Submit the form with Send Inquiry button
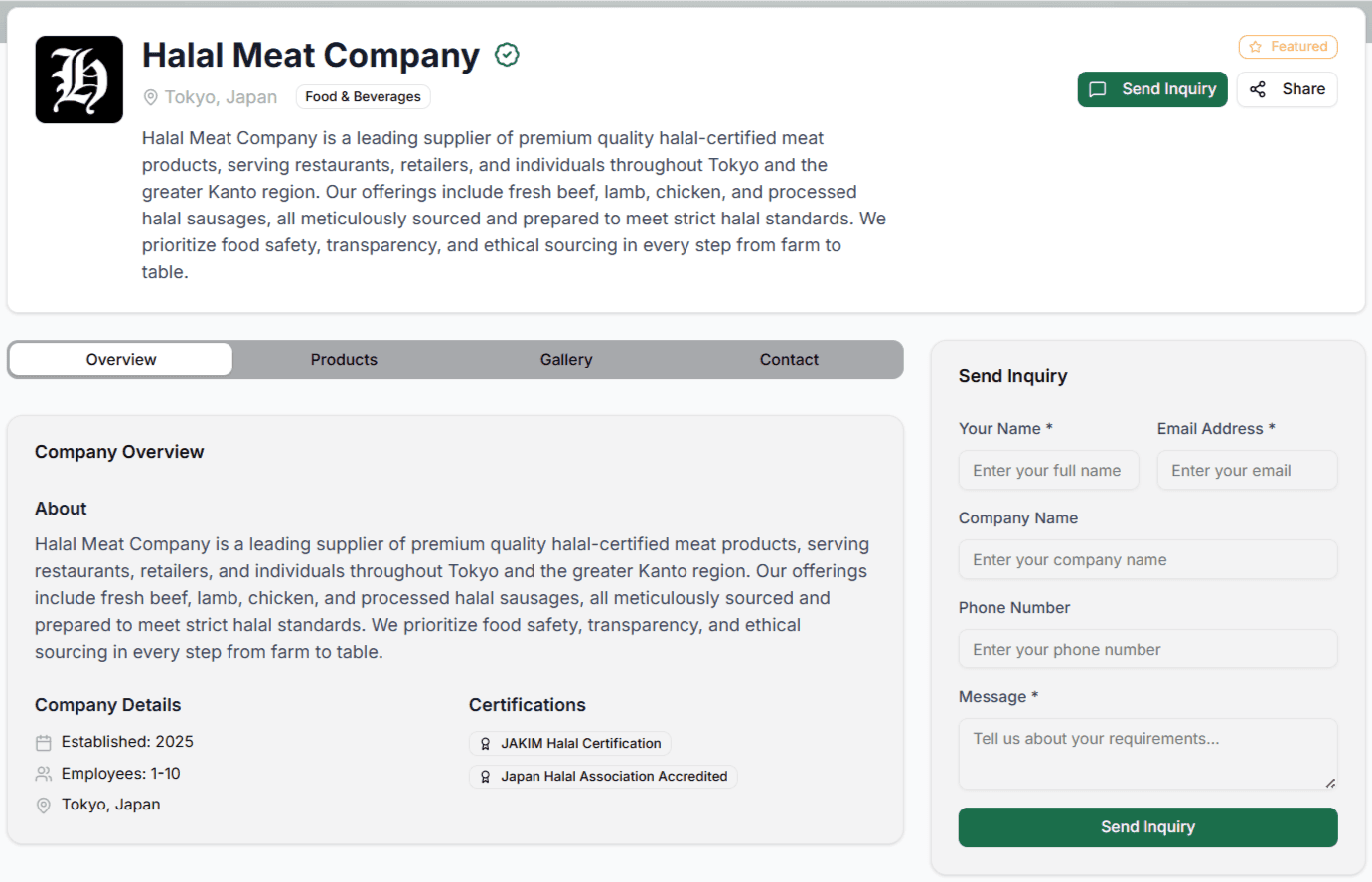This screenshot has height=882, width=1372. (x=1146, y=826)
